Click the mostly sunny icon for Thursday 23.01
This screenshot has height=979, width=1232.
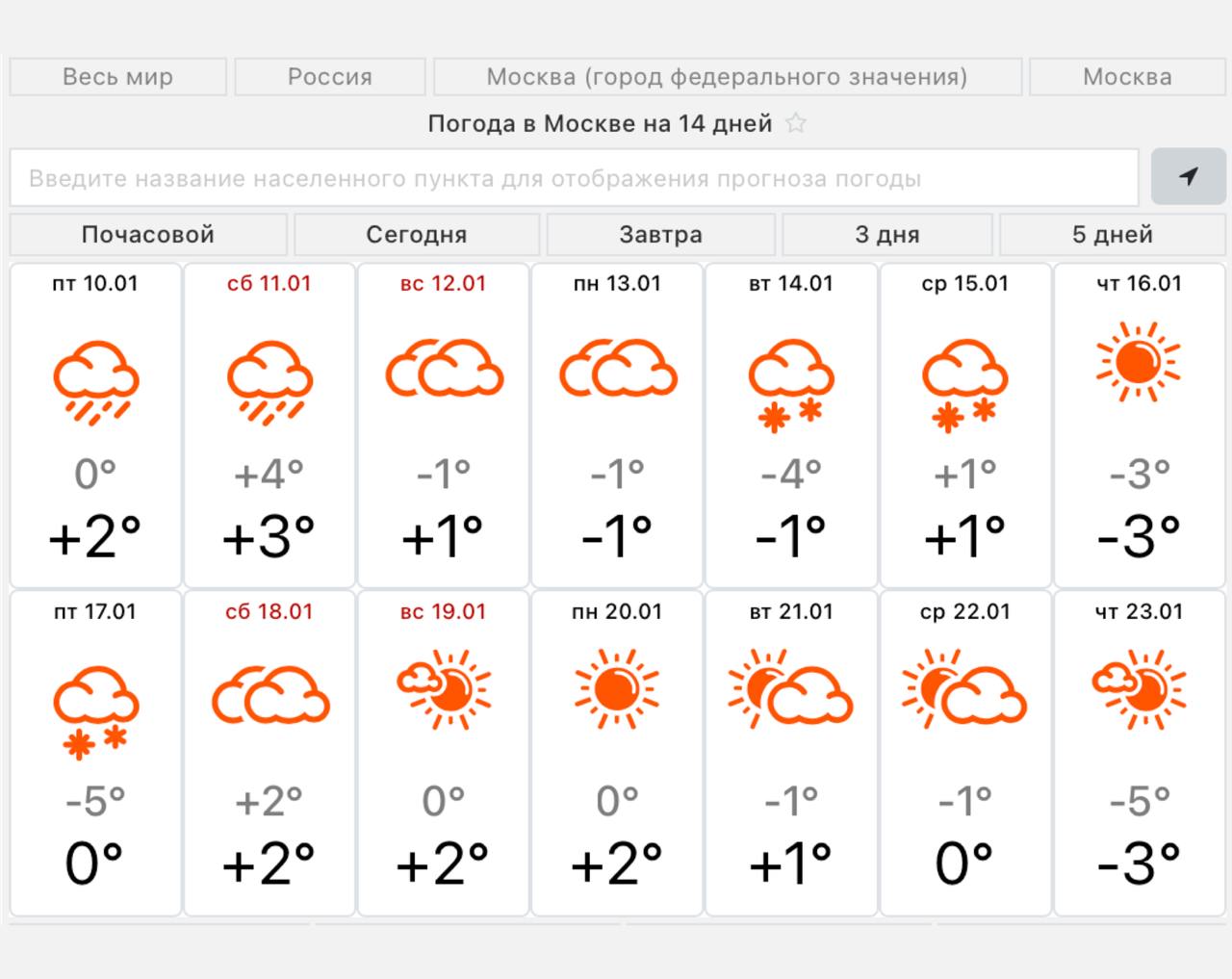point(1139,687)
